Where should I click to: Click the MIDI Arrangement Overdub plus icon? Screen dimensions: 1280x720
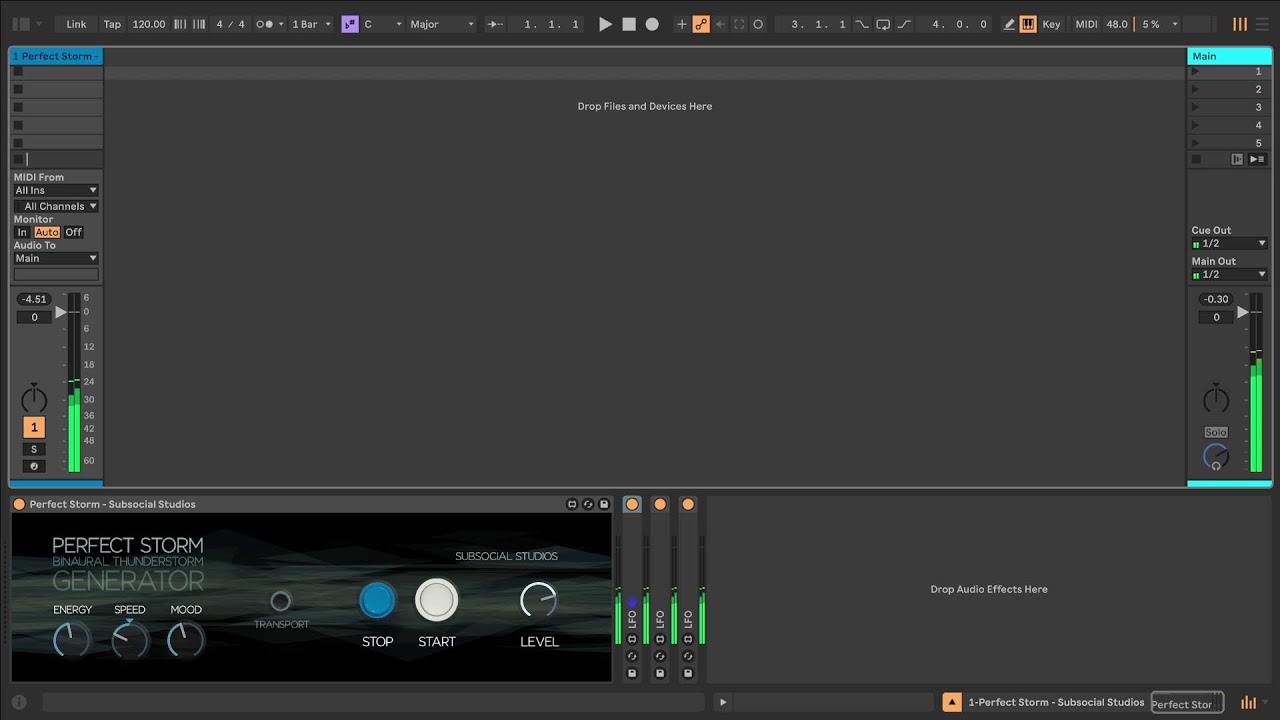[x=682, y=24]
